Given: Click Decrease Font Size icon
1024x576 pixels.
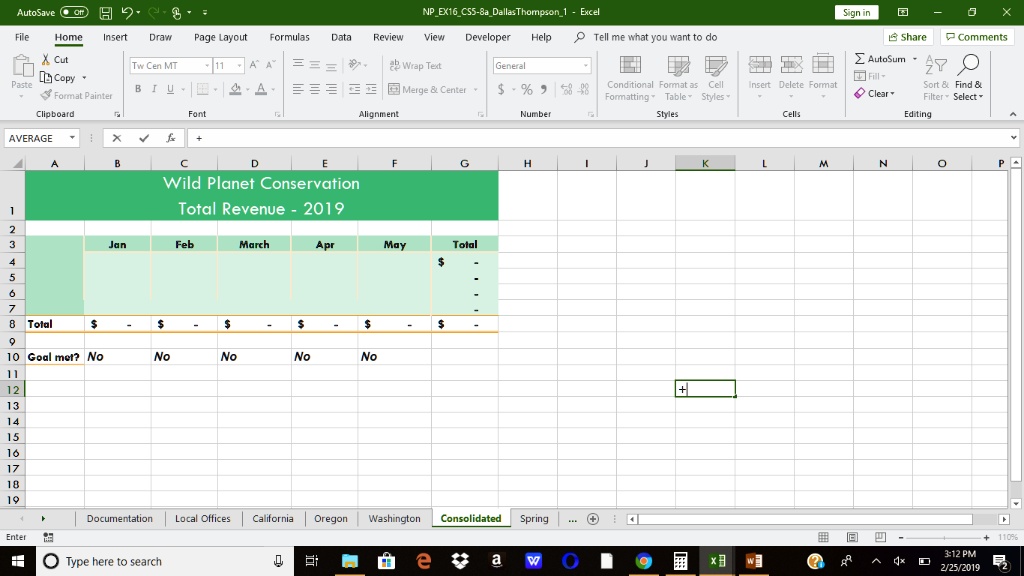Looking at the screenshot, I should coord(270,65).
